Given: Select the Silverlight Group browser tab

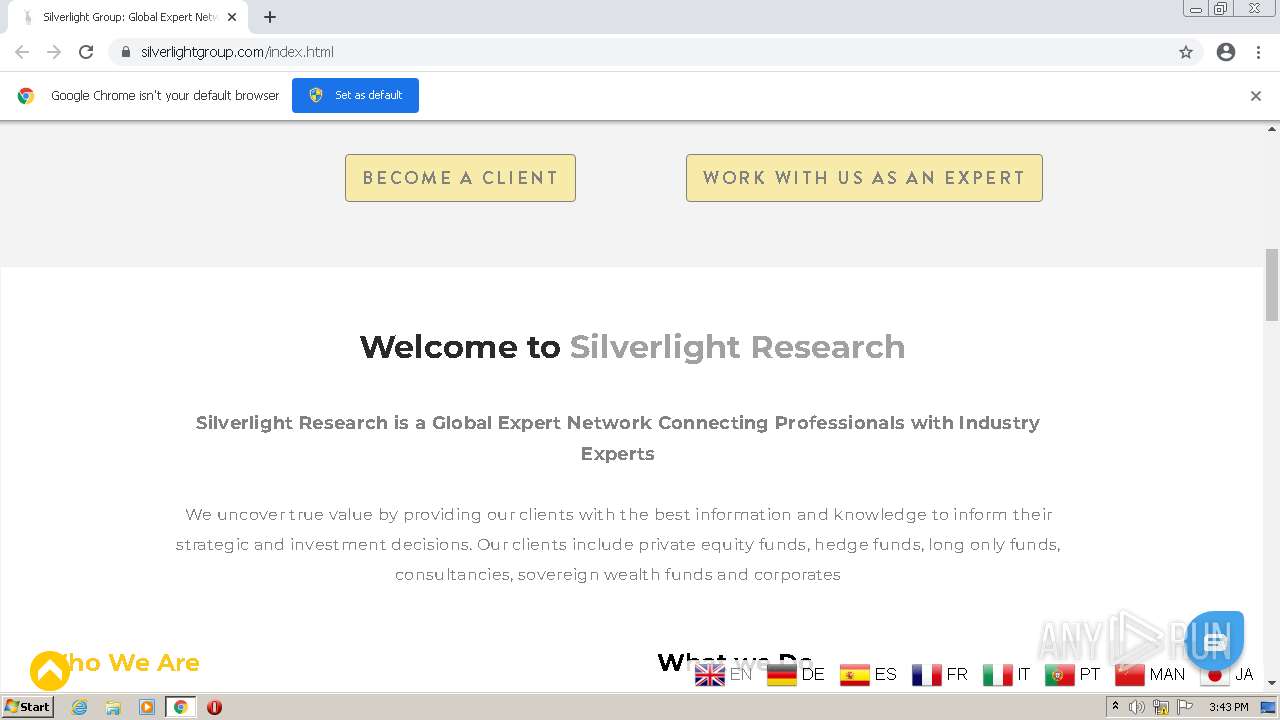Looking at the screenshot, I should coord(128,17).
